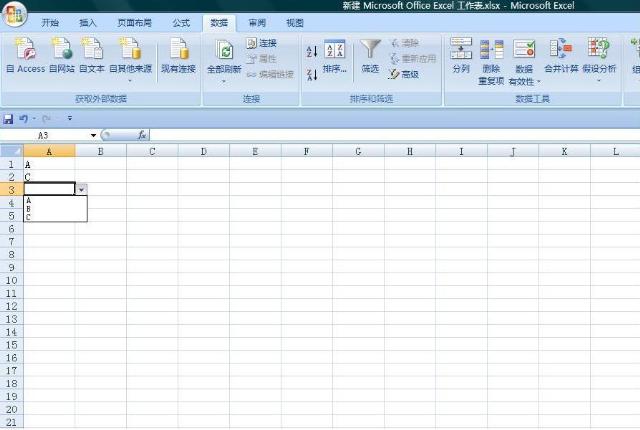Choose option B in dropdown list
This screenshot has width=640, height=430.
pyautogui.click(x=55, y=209)
